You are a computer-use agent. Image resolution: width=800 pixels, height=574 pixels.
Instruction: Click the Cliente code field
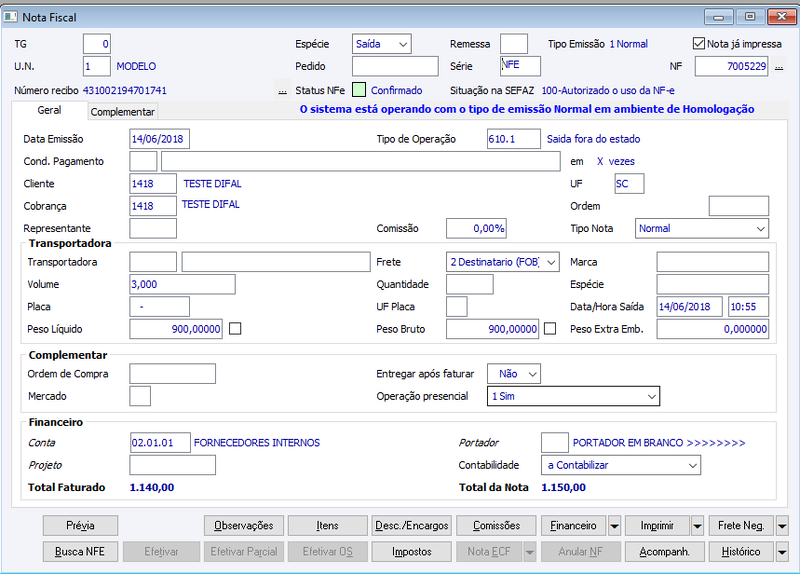pyautogui.click(x=153, y=184)
